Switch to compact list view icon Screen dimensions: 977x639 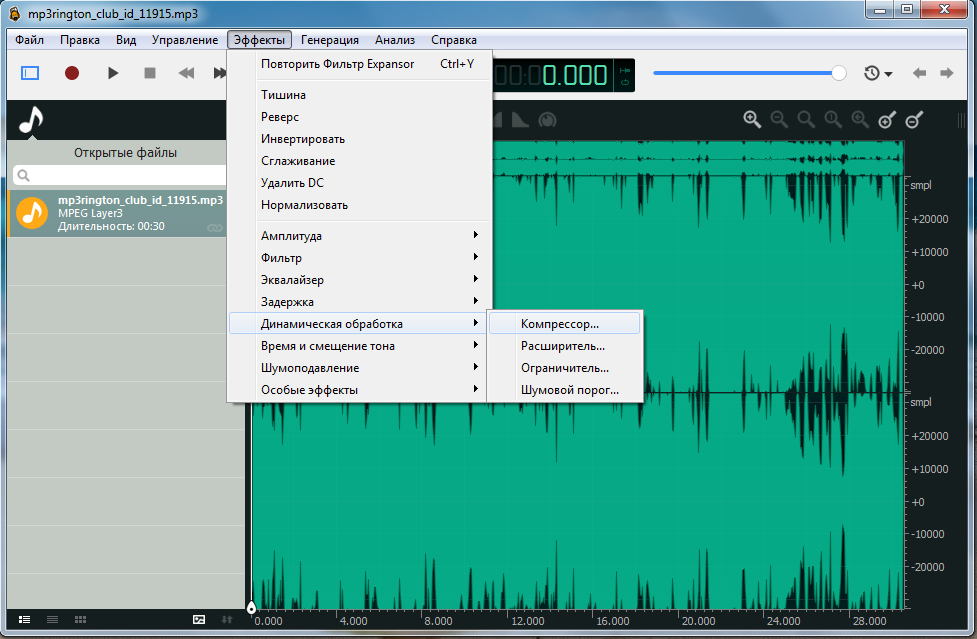[x=52, y=619]
